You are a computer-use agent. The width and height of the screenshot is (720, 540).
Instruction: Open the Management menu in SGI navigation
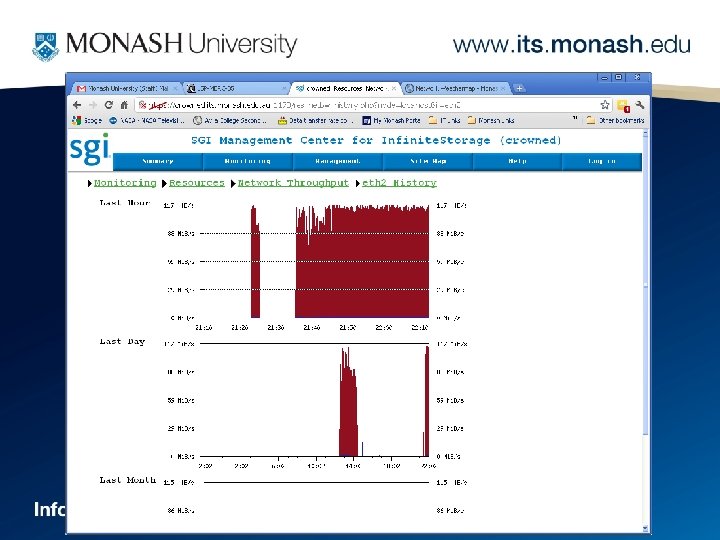pos(338,162)
